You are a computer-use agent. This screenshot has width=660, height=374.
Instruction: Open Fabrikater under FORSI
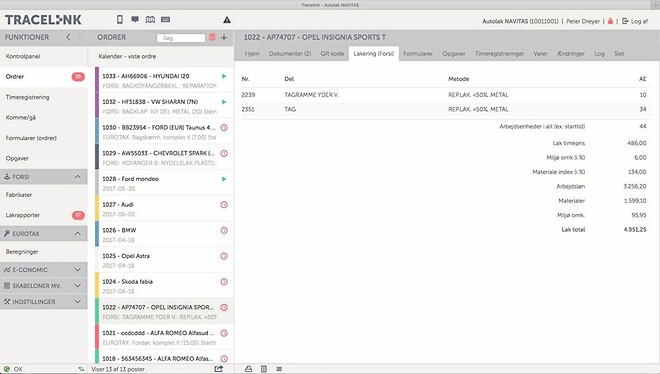tap(44, 195)
